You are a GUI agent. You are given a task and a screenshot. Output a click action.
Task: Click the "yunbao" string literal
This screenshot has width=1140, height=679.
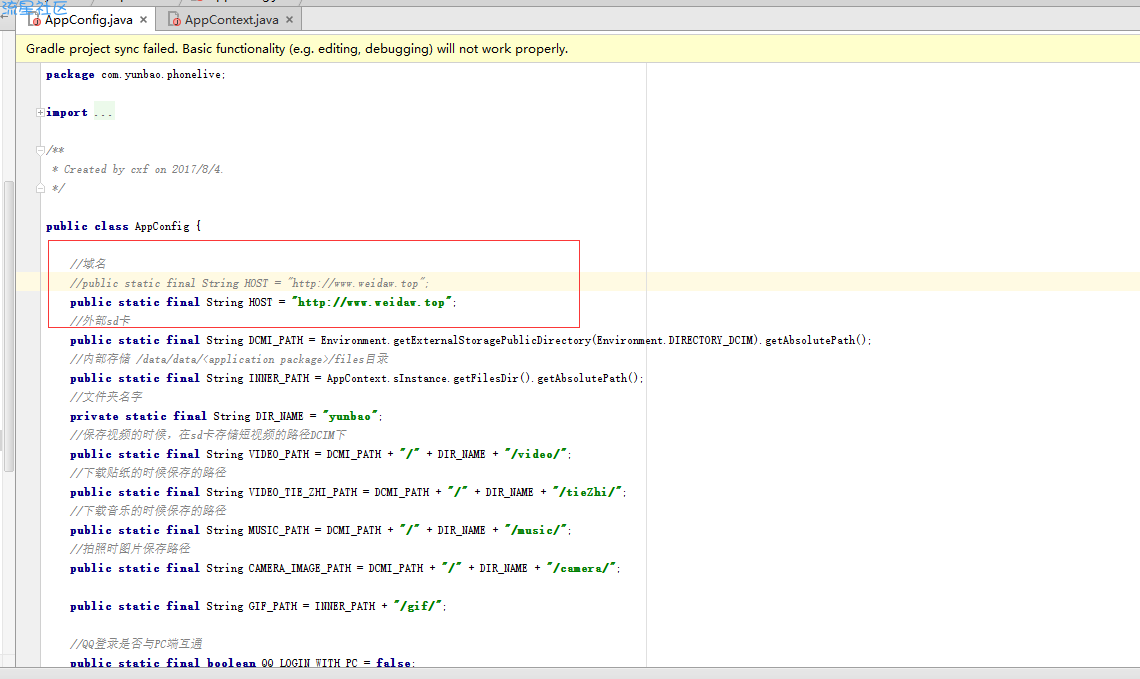coord(350,416)
